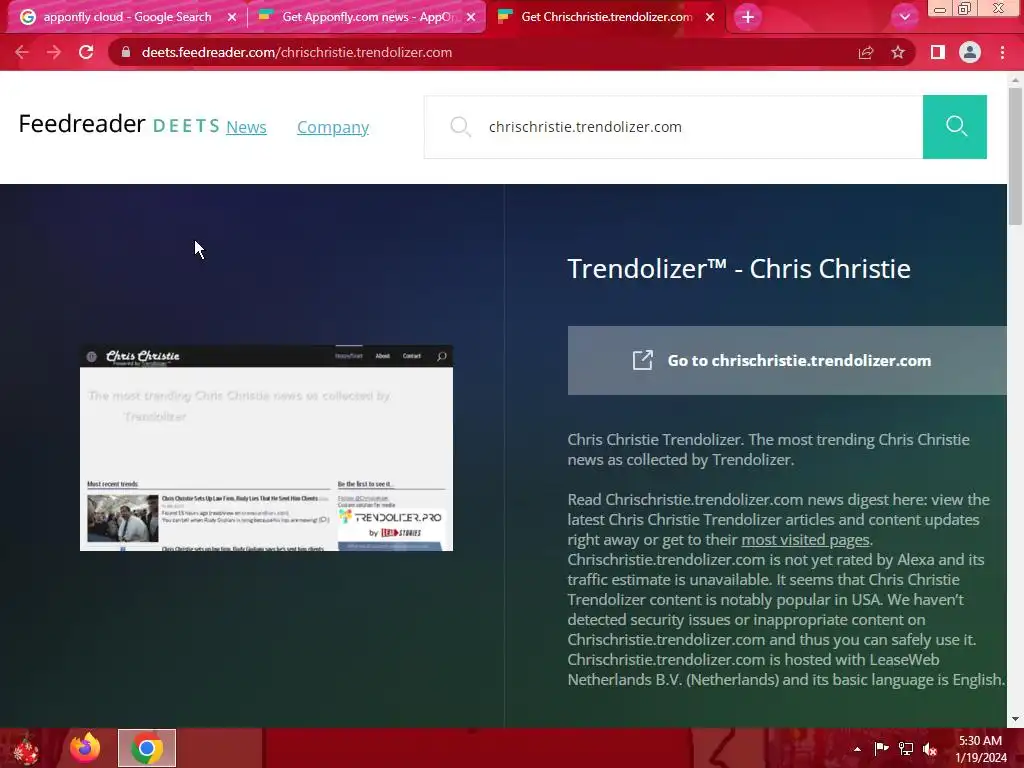The width and height of the screenshot is (1024, 768).
Task: Click the Chrome taskbar icon
Action: click(x=147, y=748)
